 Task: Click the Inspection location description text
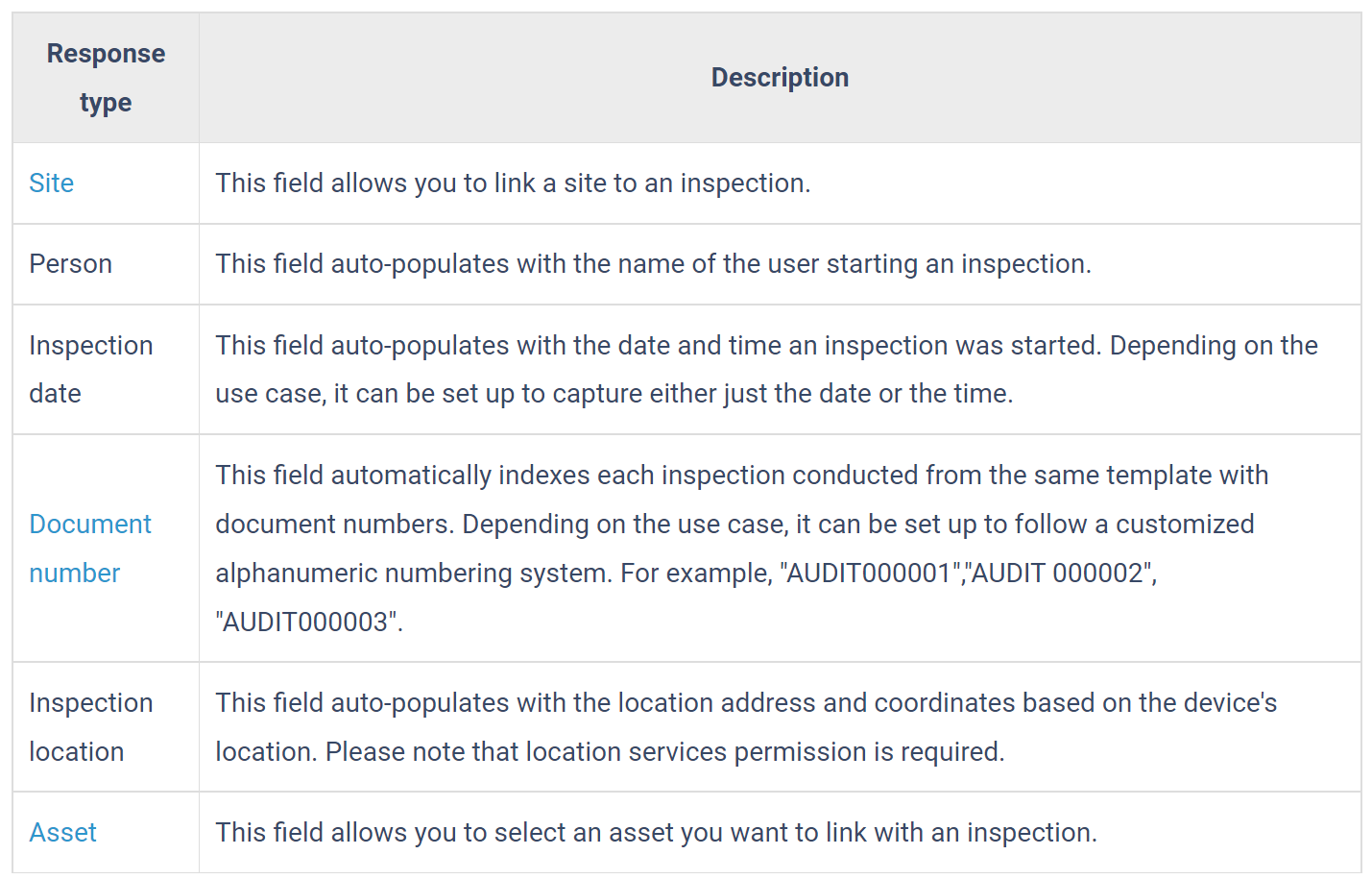pyautogui.click(x=746, y=726)
